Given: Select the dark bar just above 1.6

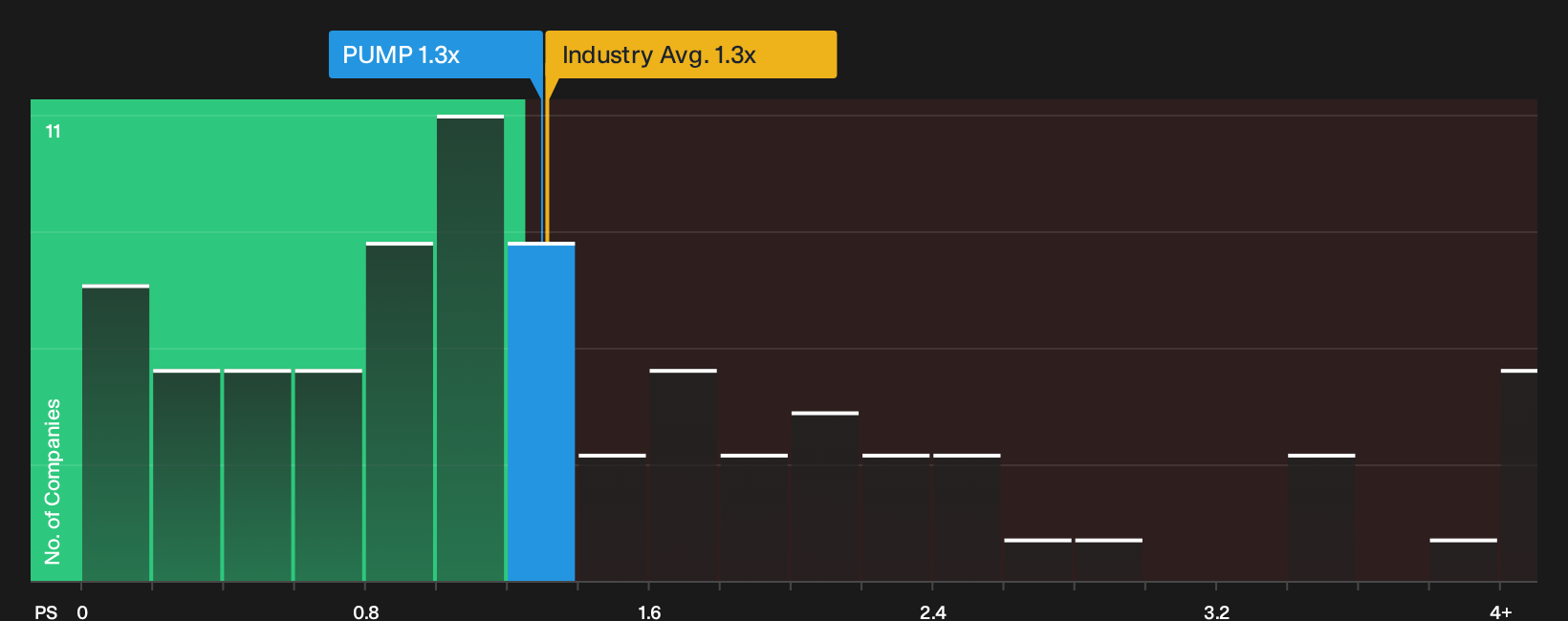Looking at the screenshot, I should click(x=683, y=475).
